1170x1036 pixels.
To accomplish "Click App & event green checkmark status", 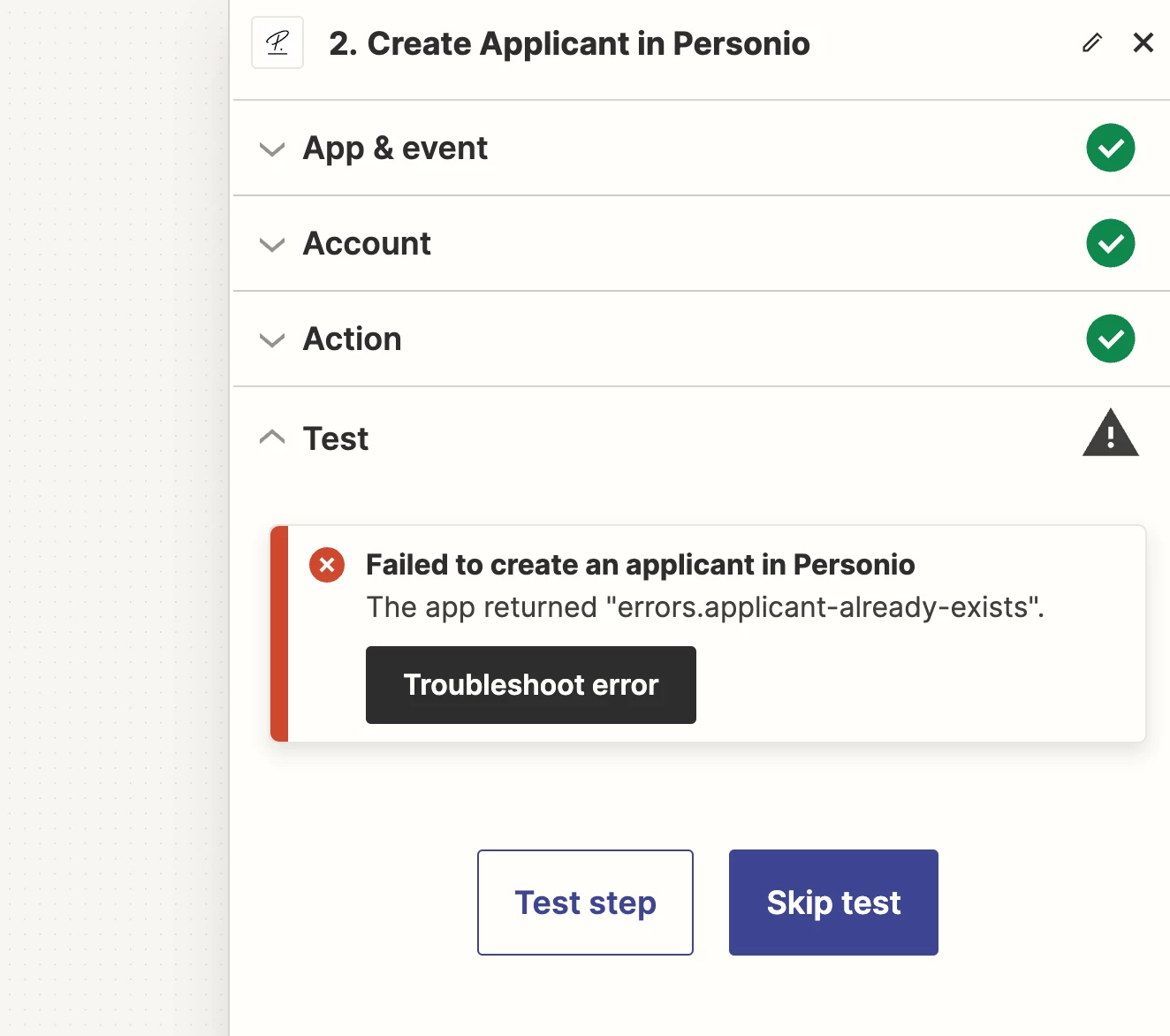I will point(1111,148).
